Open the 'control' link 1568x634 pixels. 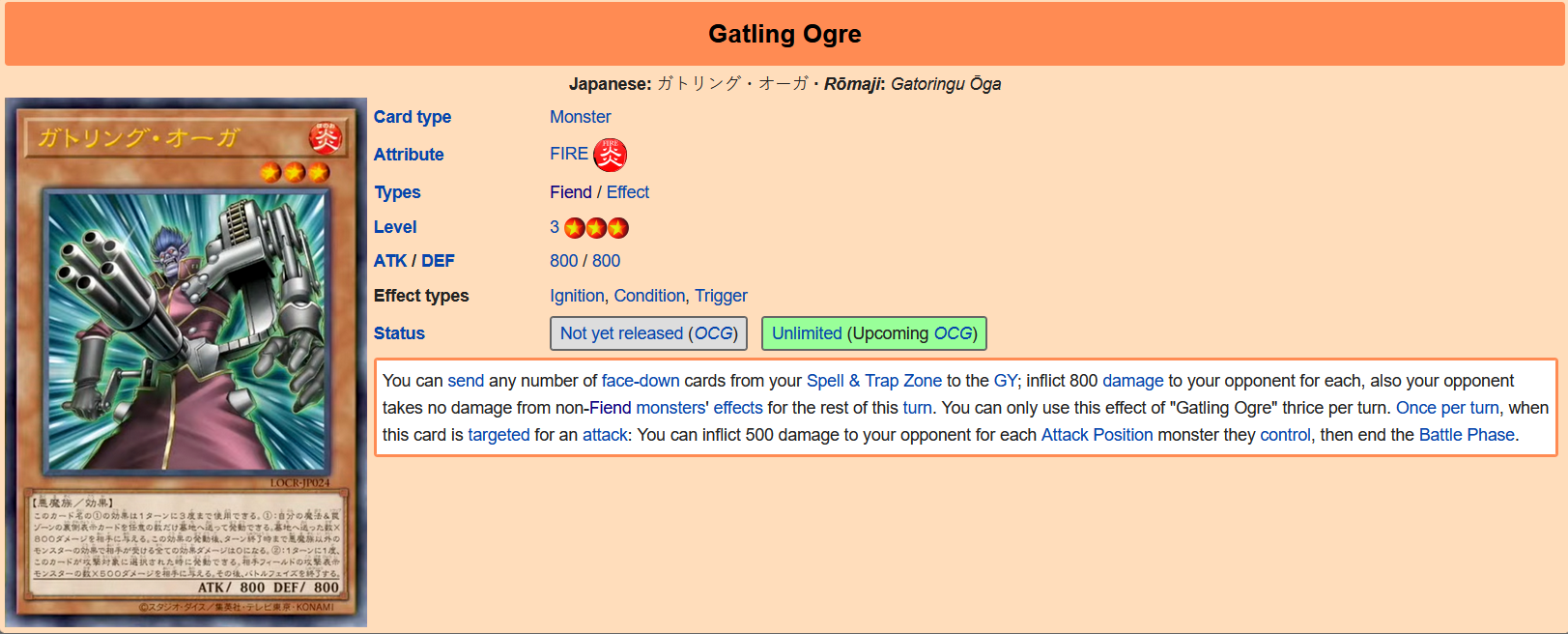click(x=1285, y=435)
